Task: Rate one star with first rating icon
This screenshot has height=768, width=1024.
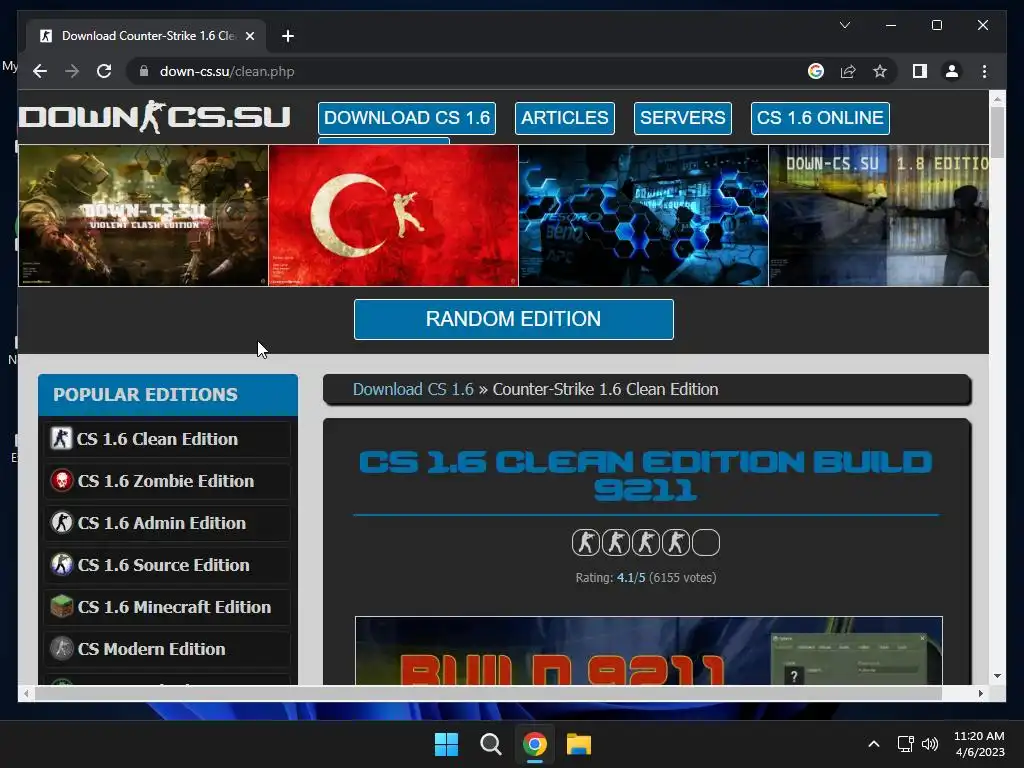Action: click(x=585, y=543)
